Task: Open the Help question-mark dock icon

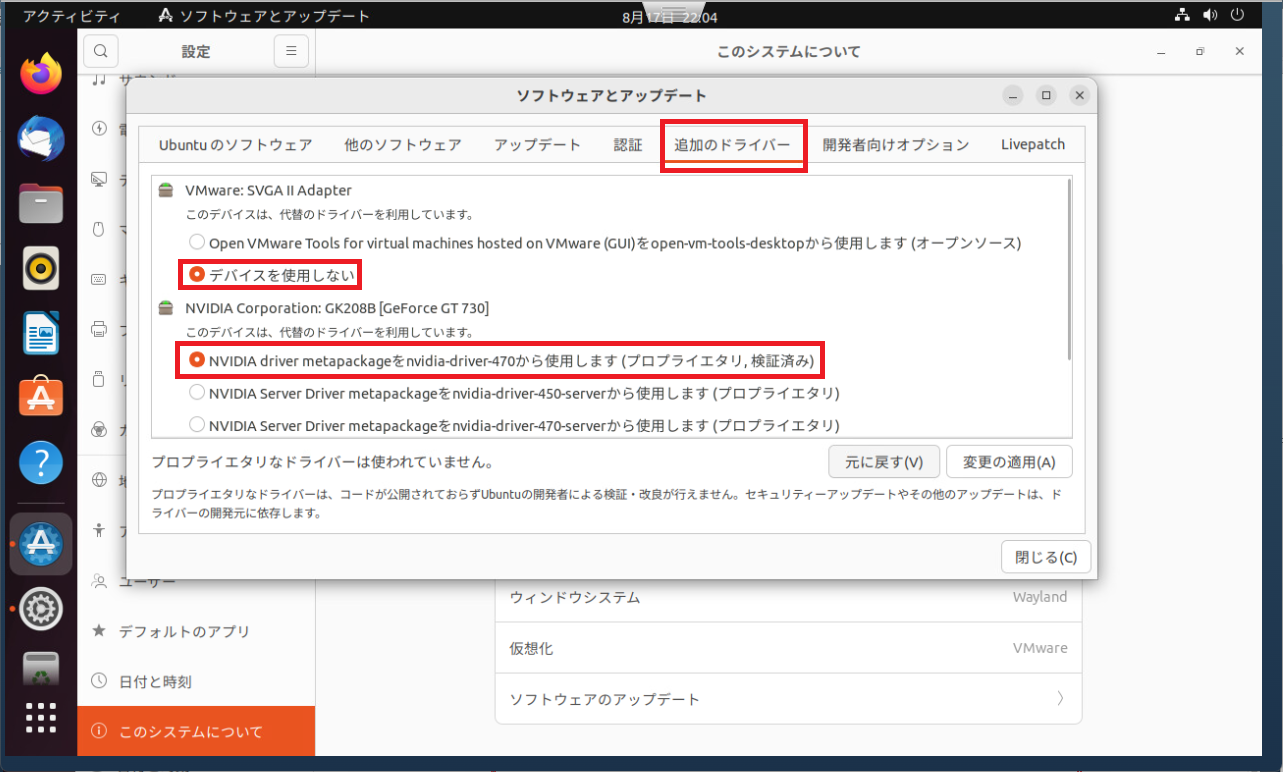Action: coord(41,463)
